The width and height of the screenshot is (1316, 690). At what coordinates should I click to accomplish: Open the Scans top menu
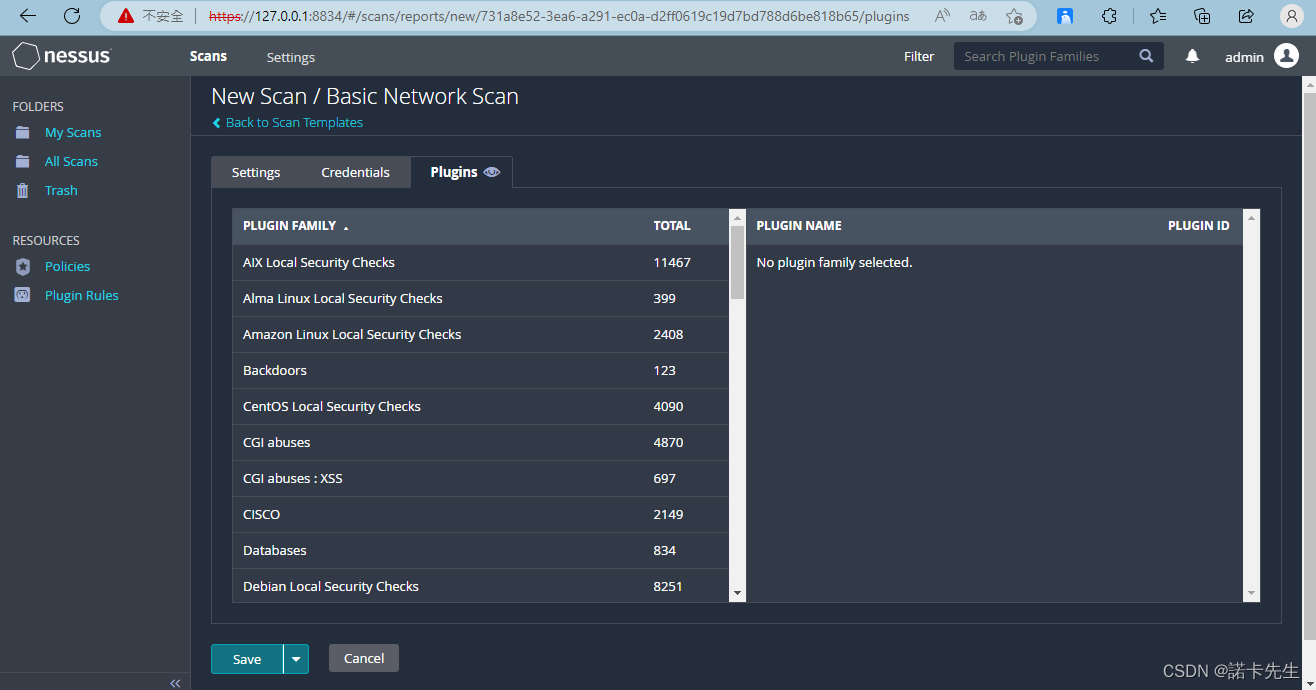tap(208, 57)
